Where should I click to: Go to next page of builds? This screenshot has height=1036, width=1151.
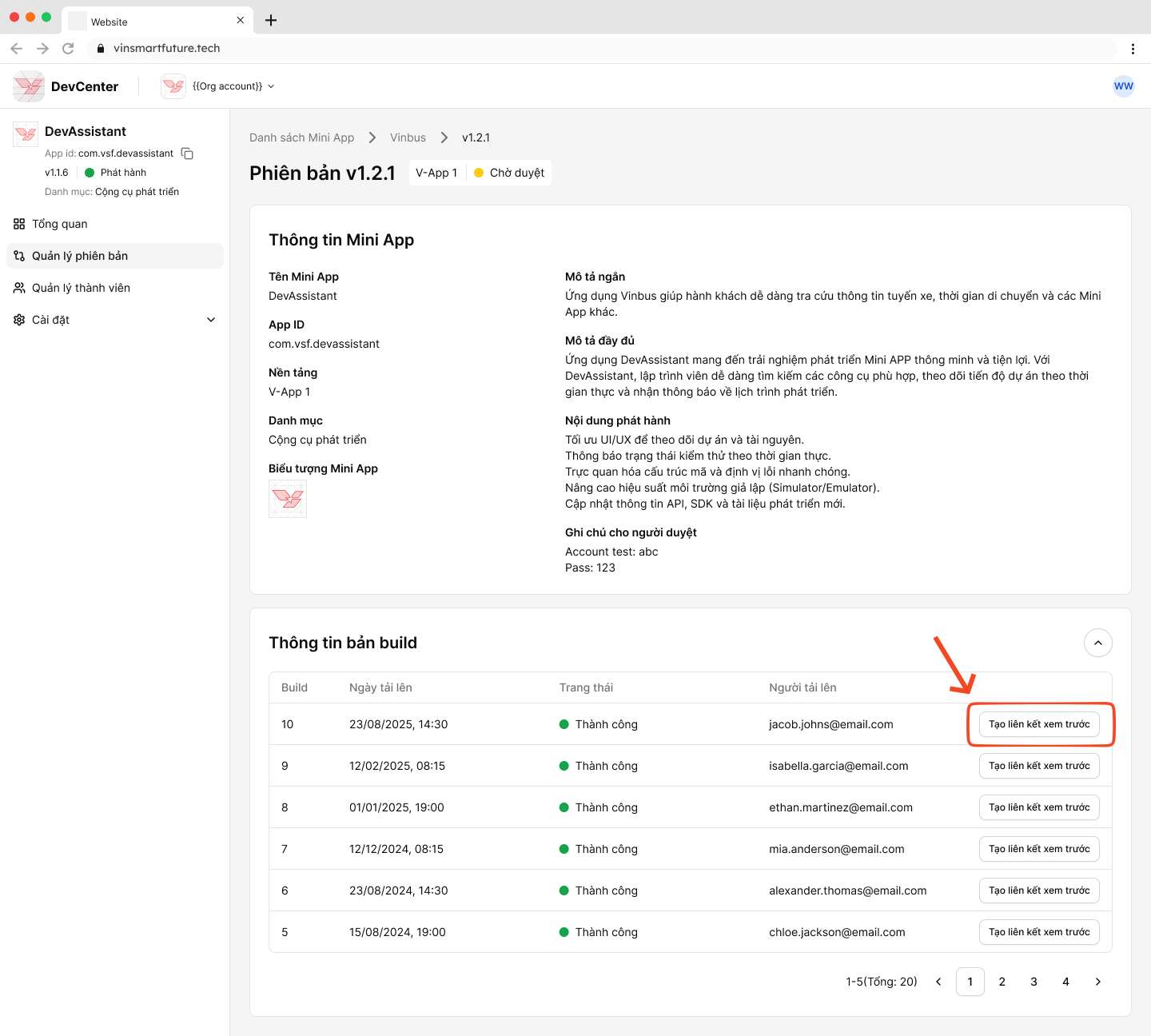[1098, 982]
